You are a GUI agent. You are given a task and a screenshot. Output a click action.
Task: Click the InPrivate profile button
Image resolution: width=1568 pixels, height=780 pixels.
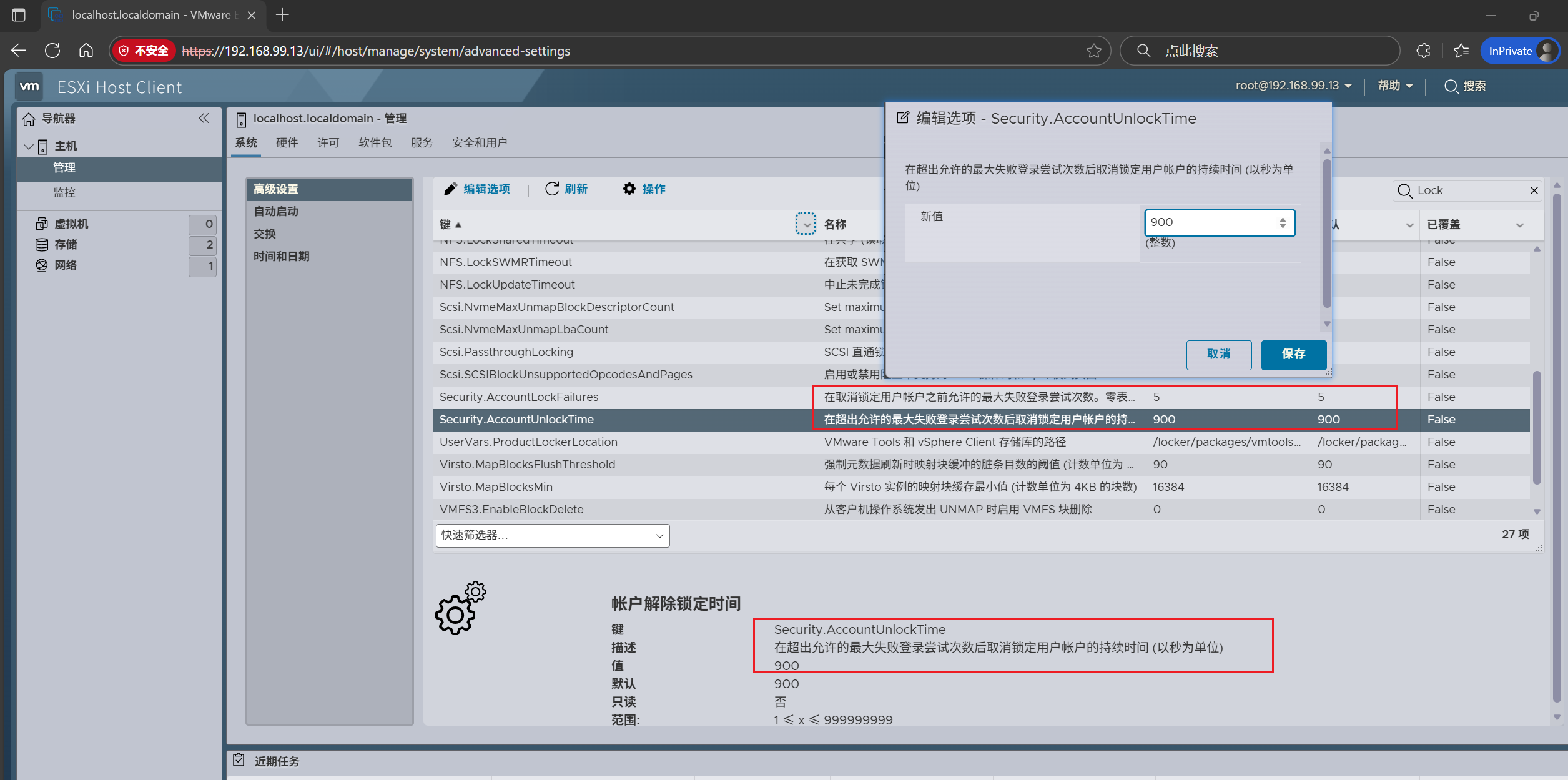click(1520, 51)
